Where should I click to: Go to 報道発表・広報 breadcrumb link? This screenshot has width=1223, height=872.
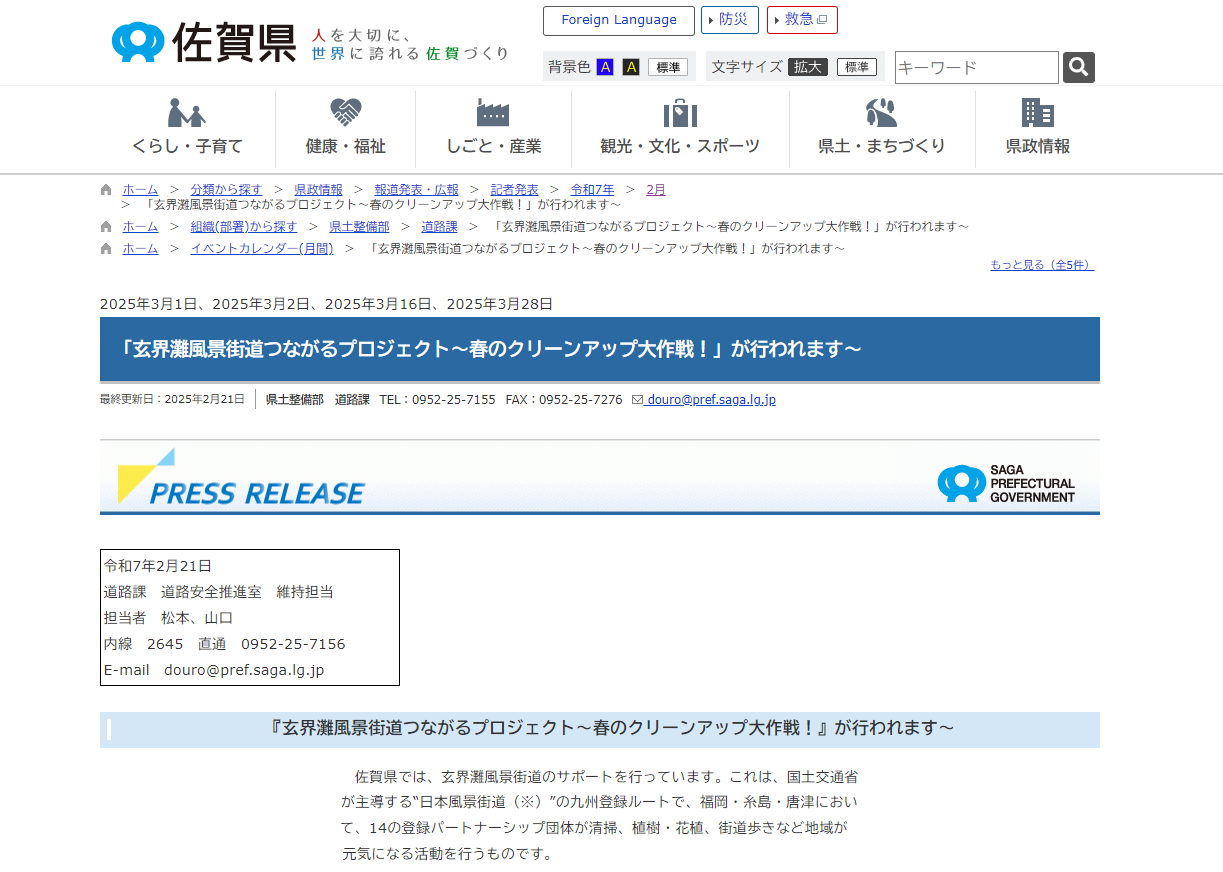(x=416, y=189)
